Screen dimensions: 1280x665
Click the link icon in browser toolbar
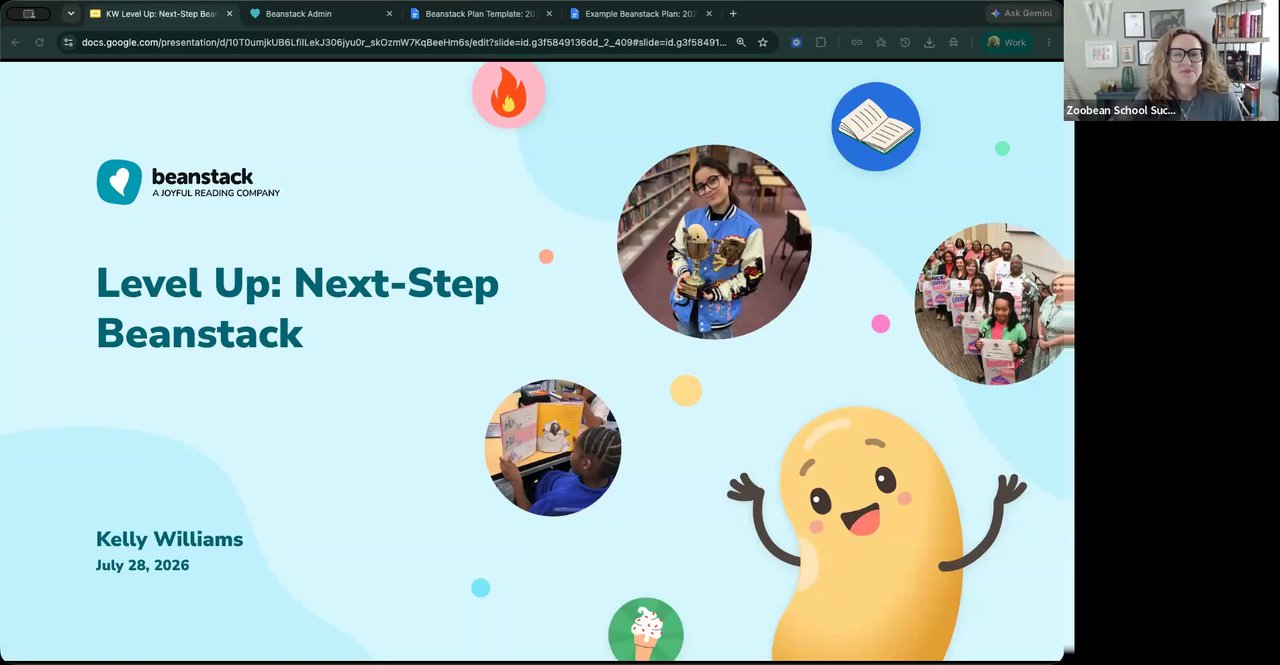tap(857, 43)
